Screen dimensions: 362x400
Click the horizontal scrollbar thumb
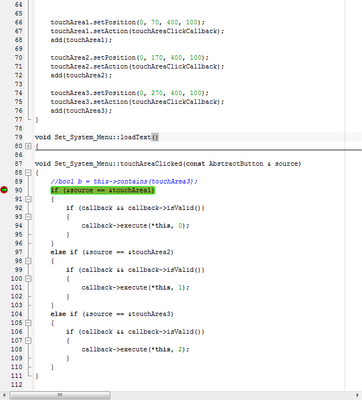click(x=60, y=395)
